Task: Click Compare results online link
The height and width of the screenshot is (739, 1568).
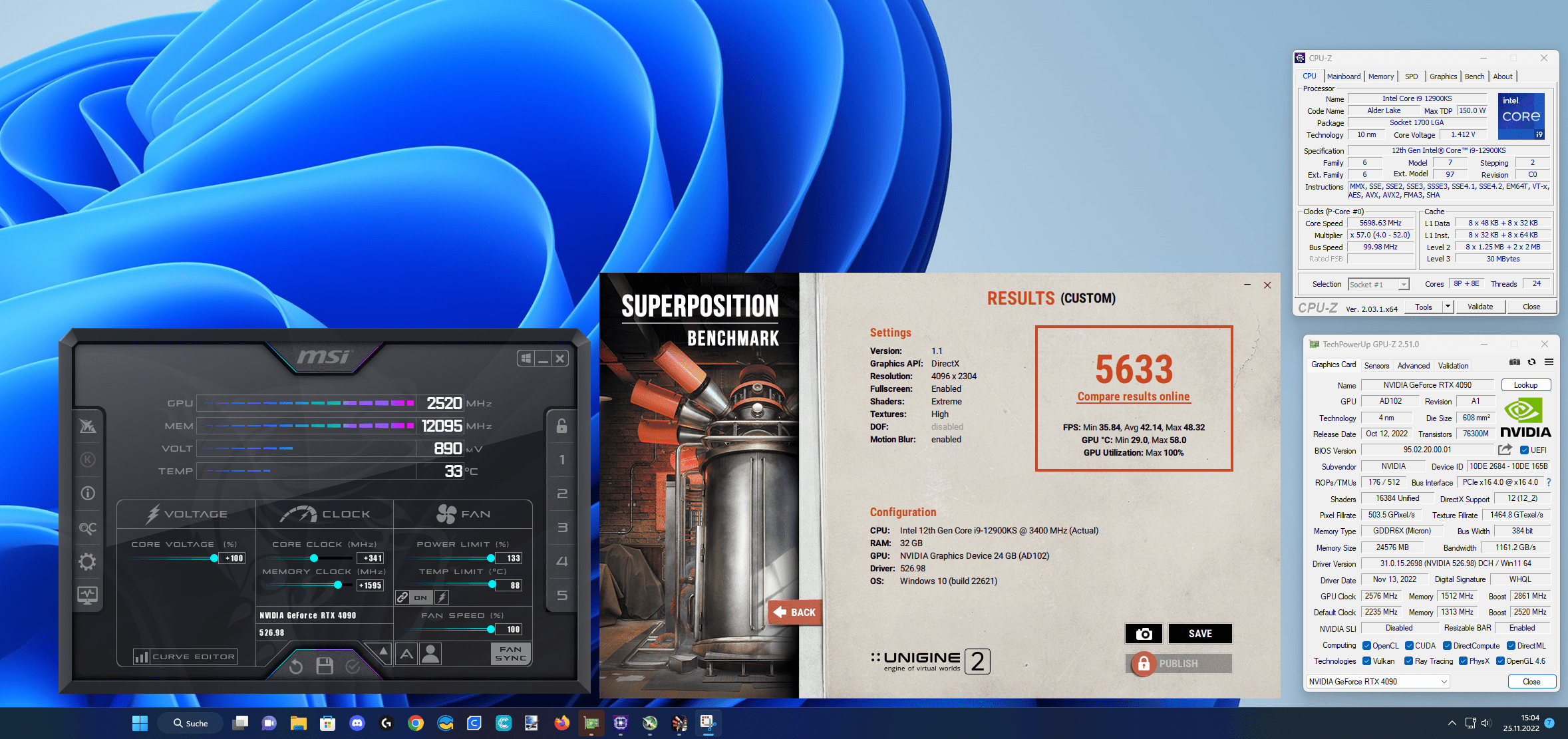Action: click(1134, 396)
